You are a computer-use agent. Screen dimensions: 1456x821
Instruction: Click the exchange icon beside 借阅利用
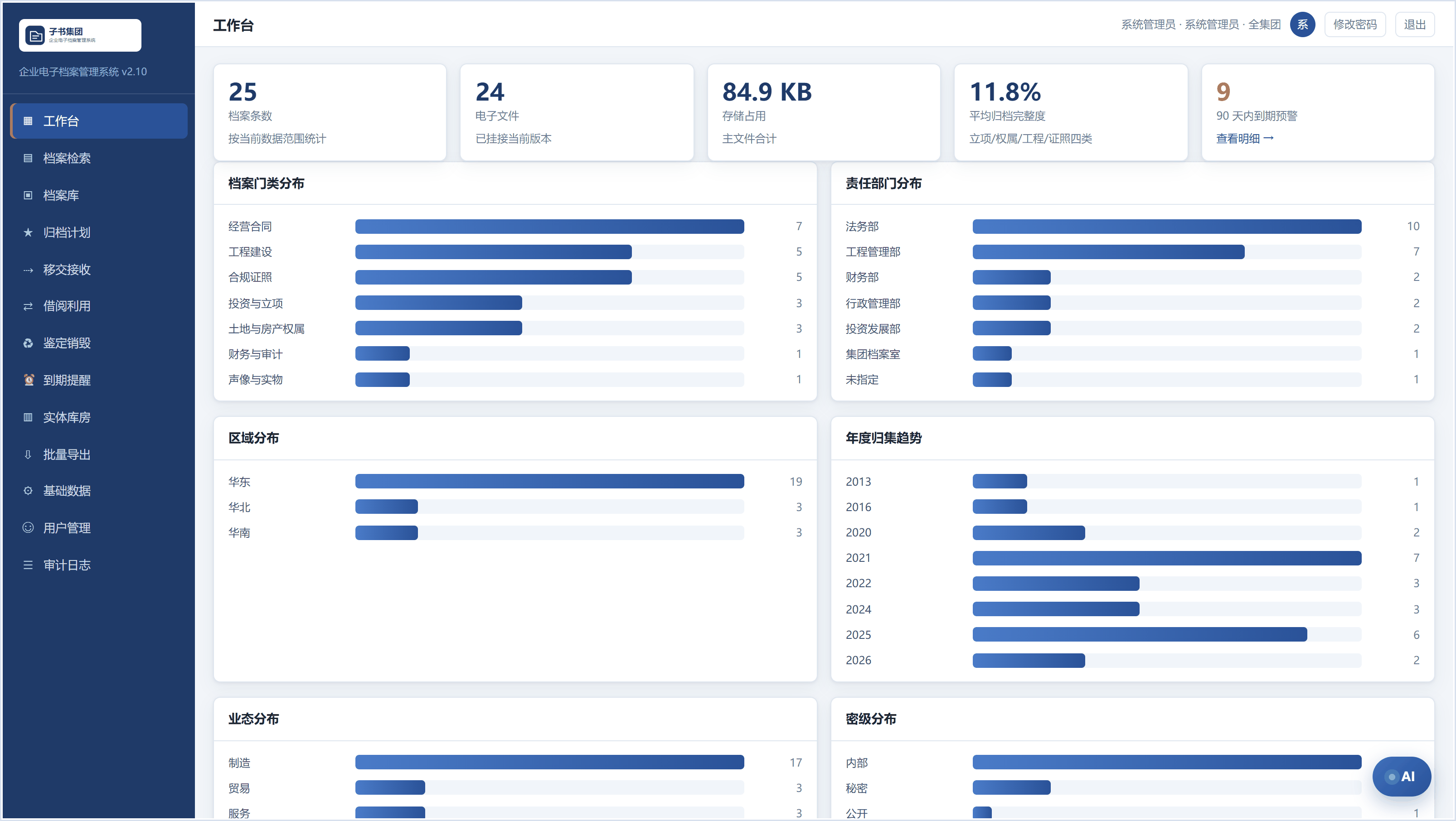[28, 306]
